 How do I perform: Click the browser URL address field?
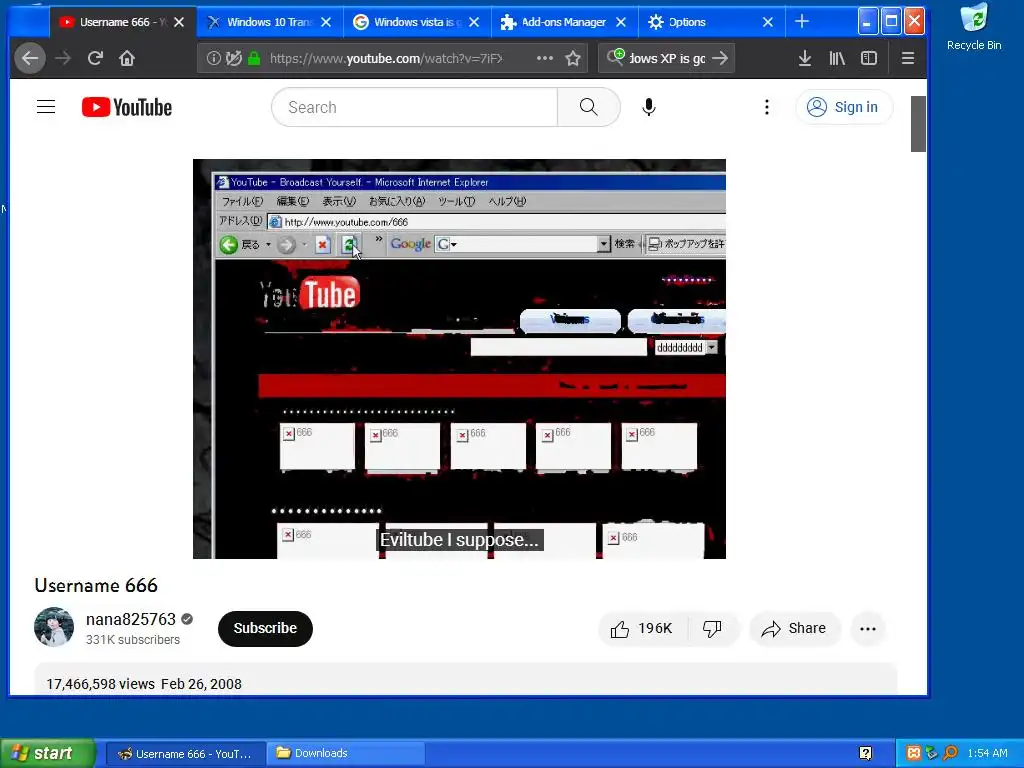387,59
